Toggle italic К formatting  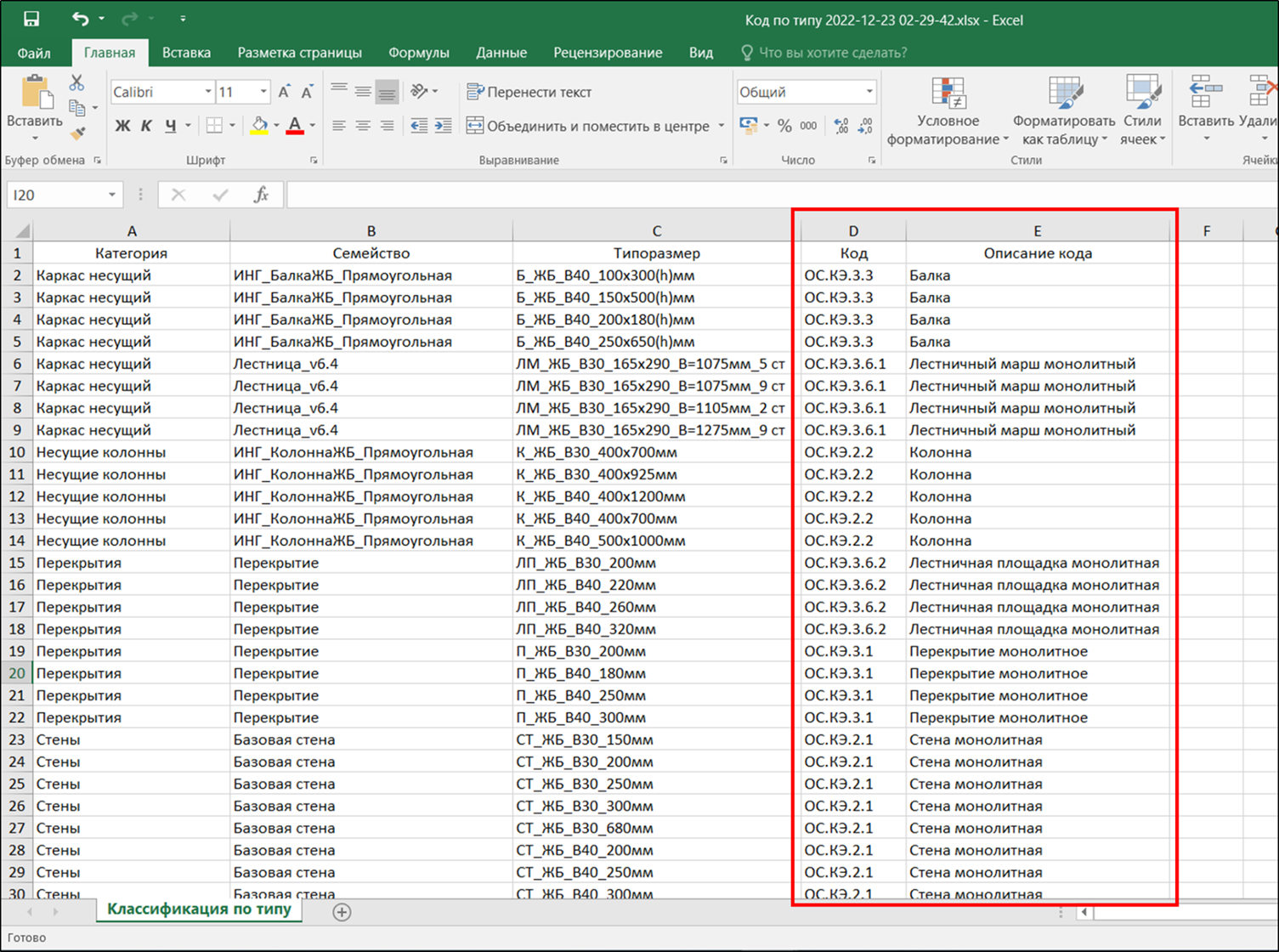[x=146, y=126]
